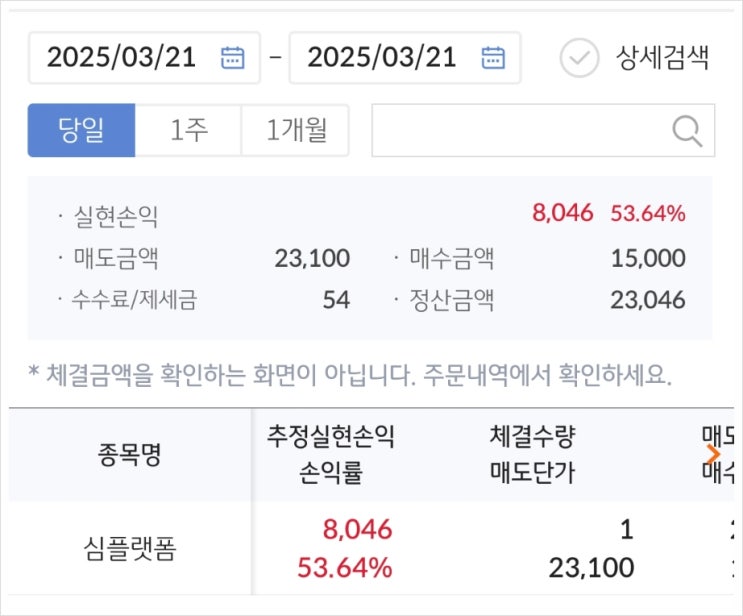The width and height of the screenshot is (743, 616).
Task: Click the end date 2025/03/21 text field
Action: click(x=382, y=57)
